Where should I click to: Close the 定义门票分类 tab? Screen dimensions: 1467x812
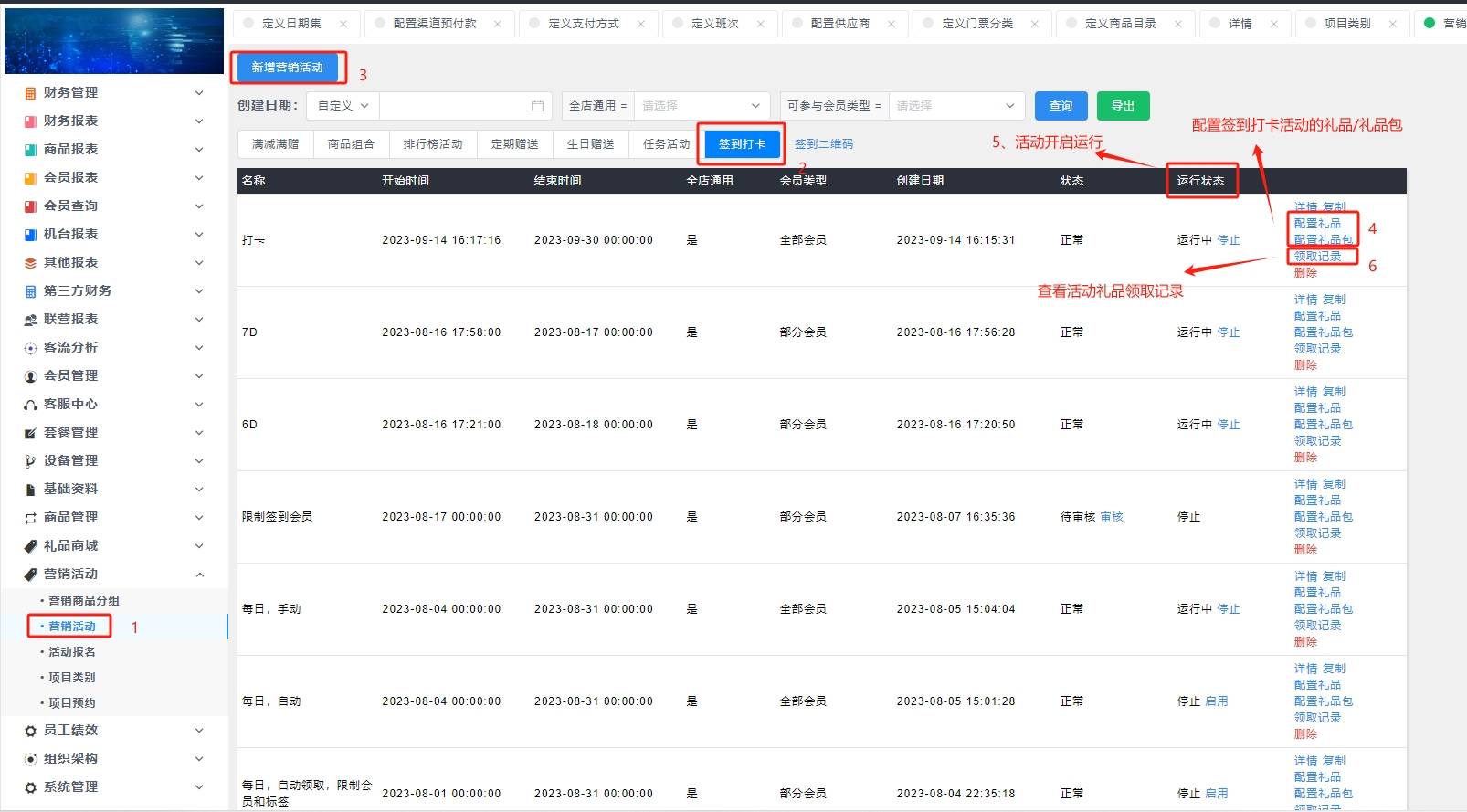coord(1035,24)
